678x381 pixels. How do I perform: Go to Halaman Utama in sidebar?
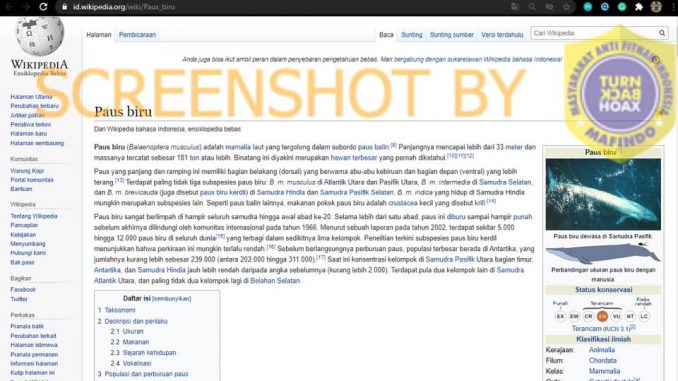pyautogui.click(x=31, y=96)
